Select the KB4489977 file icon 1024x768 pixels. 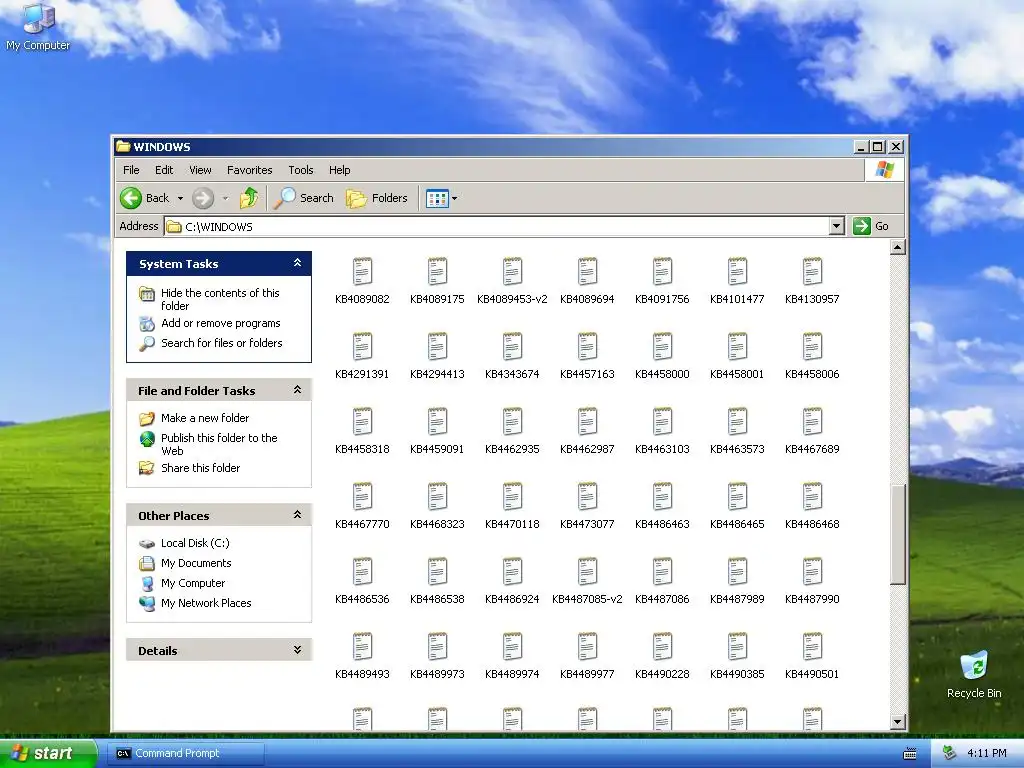(x=587, y=647)
